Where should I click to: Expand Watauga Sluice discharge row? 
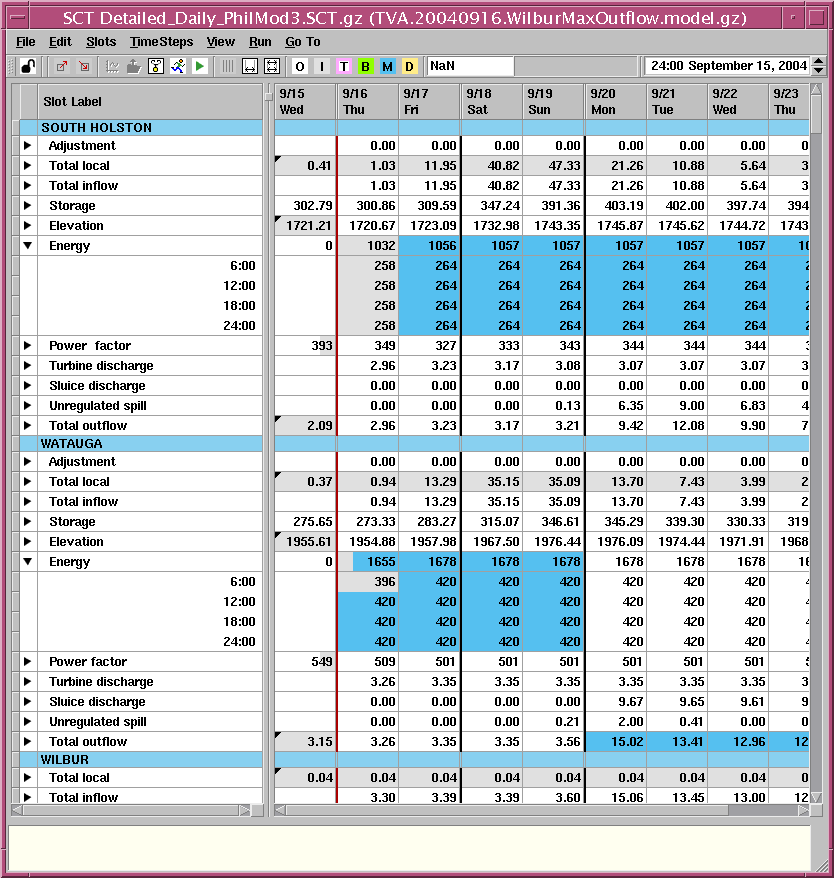tap(27, 702)
